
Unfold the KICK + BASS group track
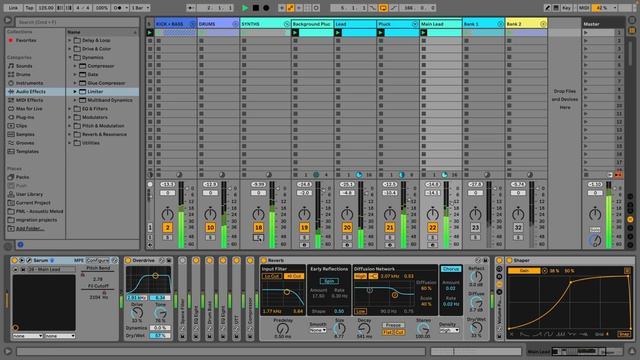click(x=193, y=24)
